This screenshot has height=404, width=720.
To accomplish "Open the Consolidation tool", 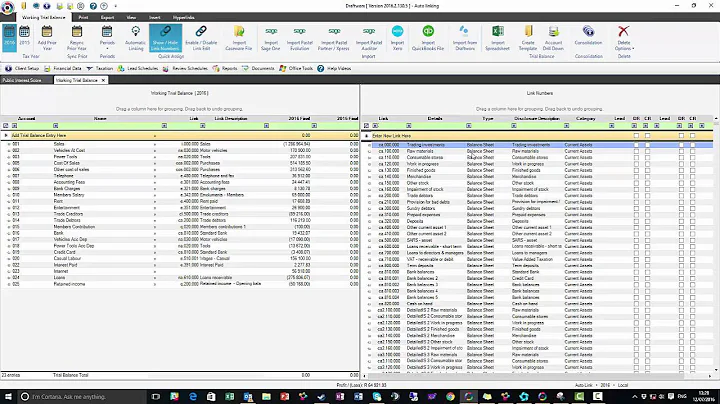I will tap(588, 36).
